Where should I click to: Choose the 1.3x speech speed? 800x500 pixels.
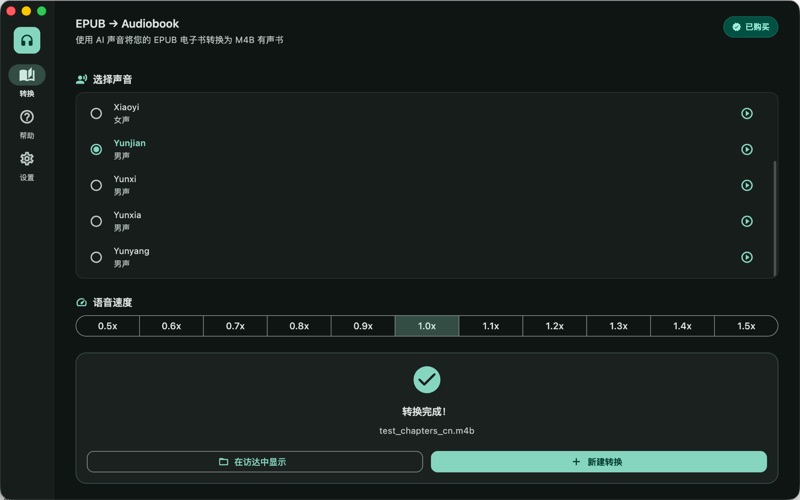618,326
